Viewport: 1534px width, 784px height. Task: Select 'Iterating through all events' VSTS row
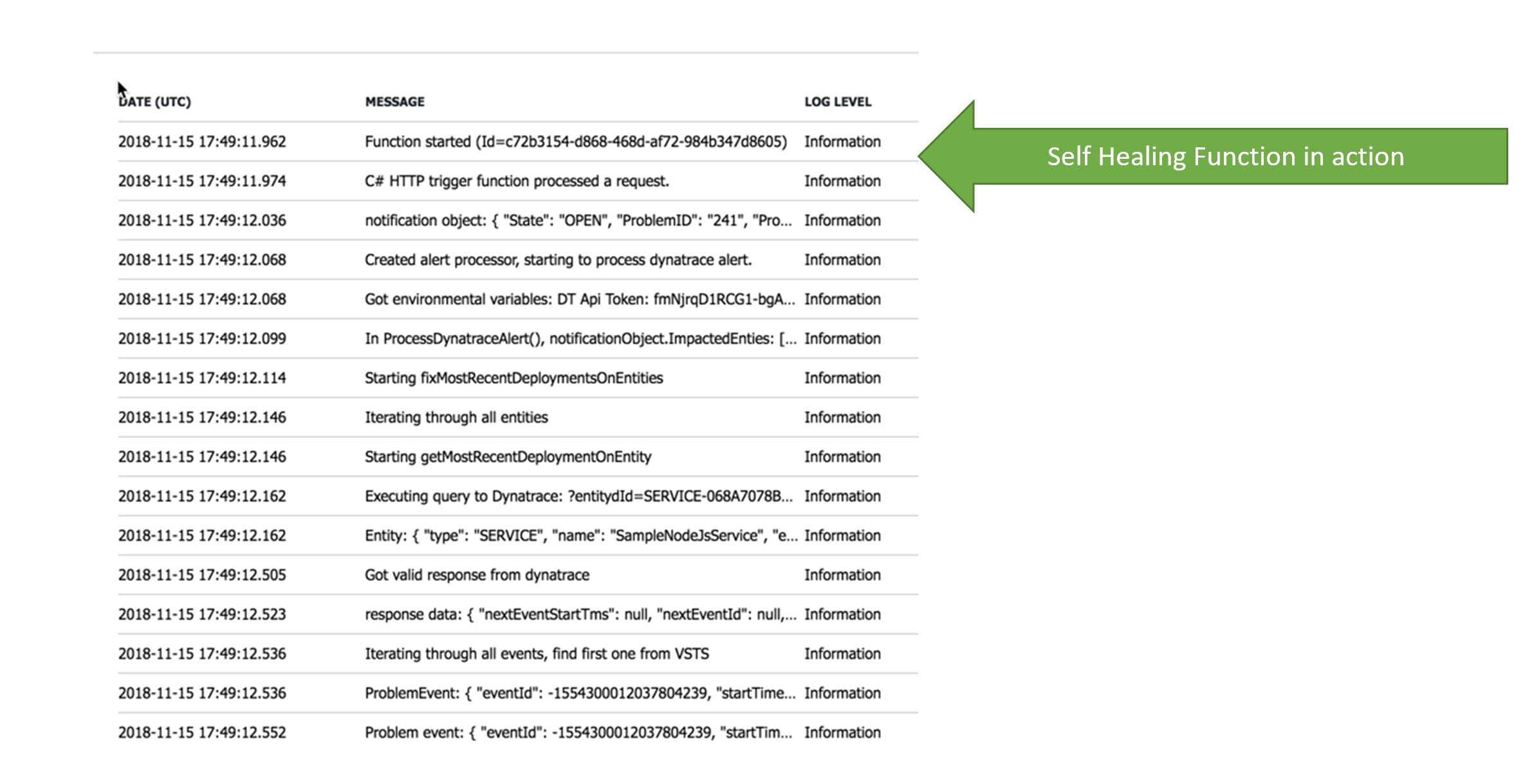click(x=537, y=654)
